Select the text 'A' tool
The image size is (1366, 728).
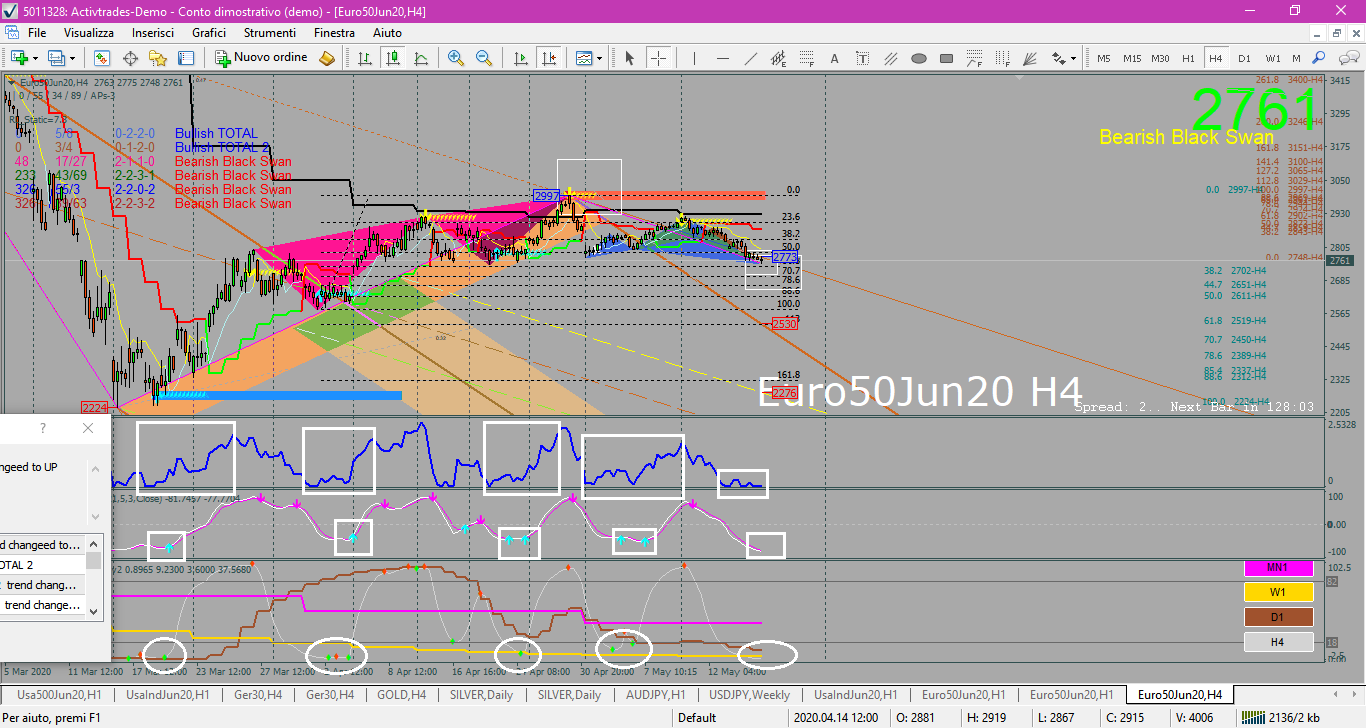[834, 58]
